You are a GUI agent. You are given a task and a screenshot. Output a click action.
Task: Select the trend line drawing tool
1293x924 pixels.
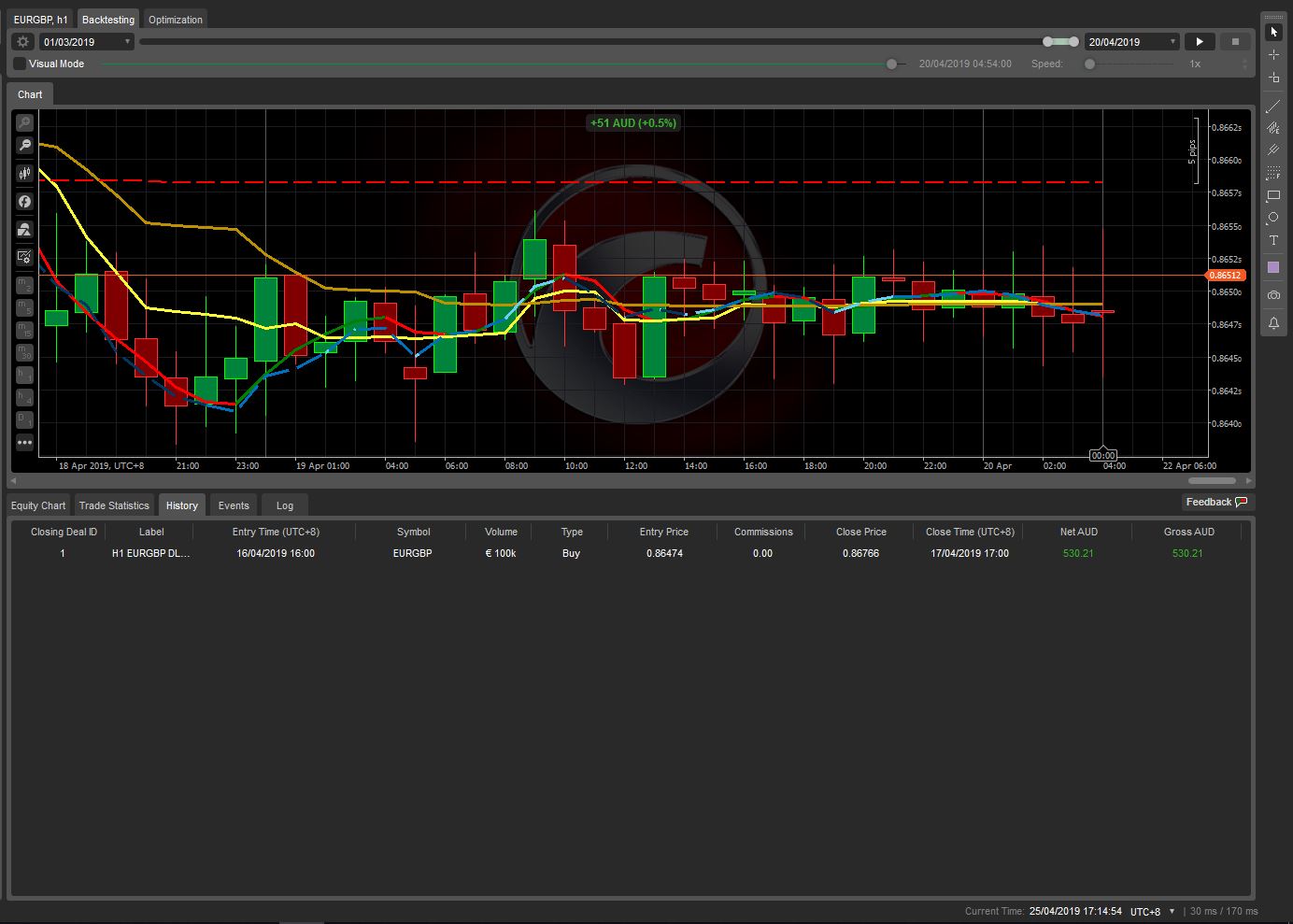coord(1273,107)
